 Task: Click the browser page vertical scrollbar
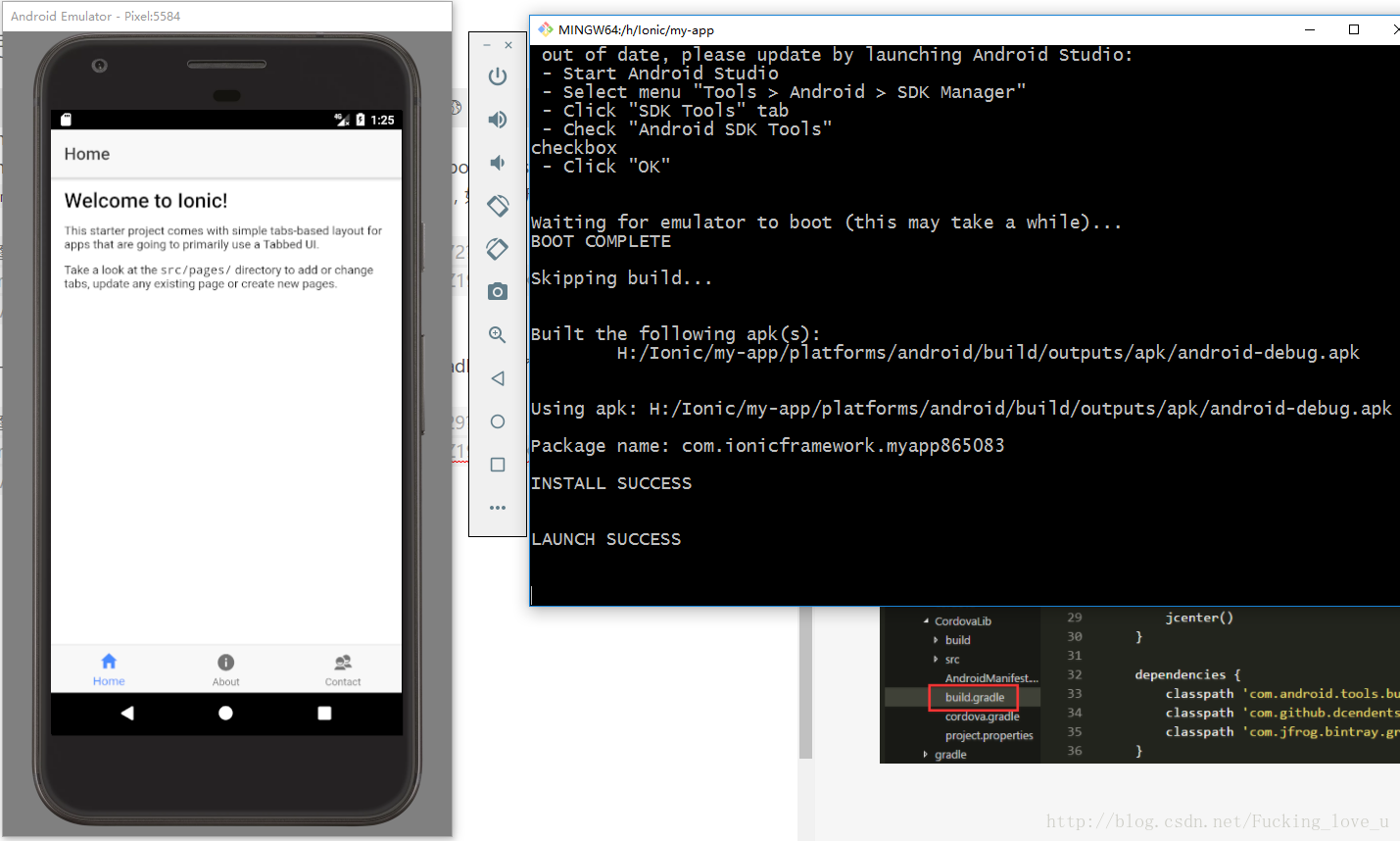(806, 683)
